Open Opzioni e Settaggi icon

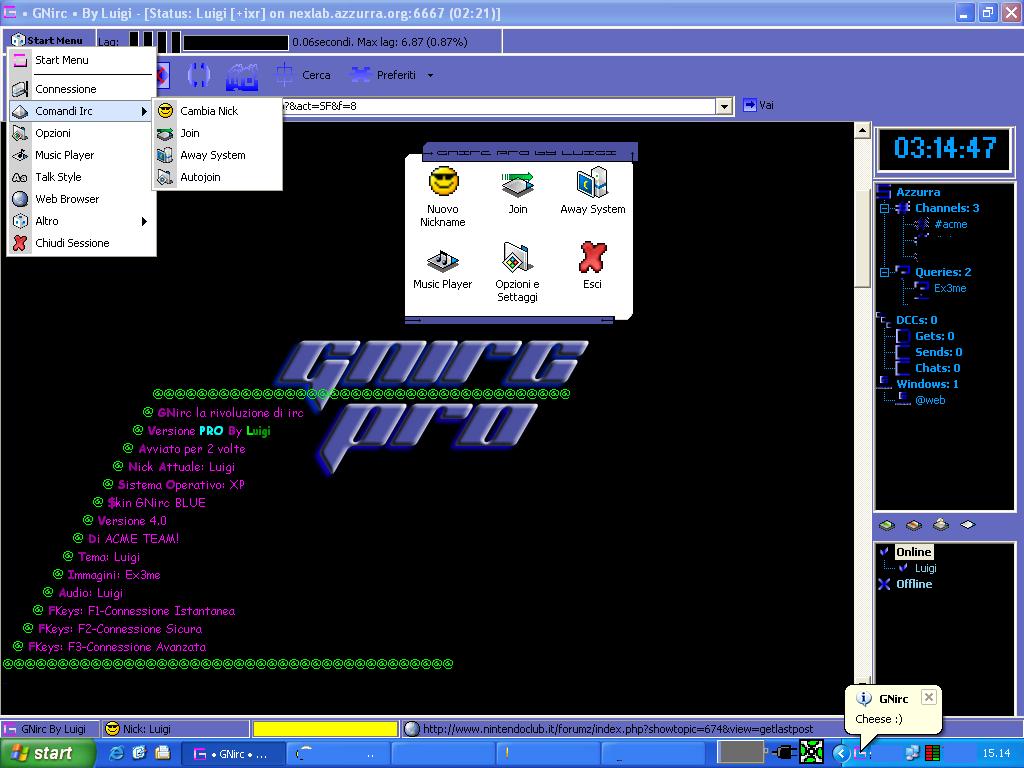pos(517,259)
